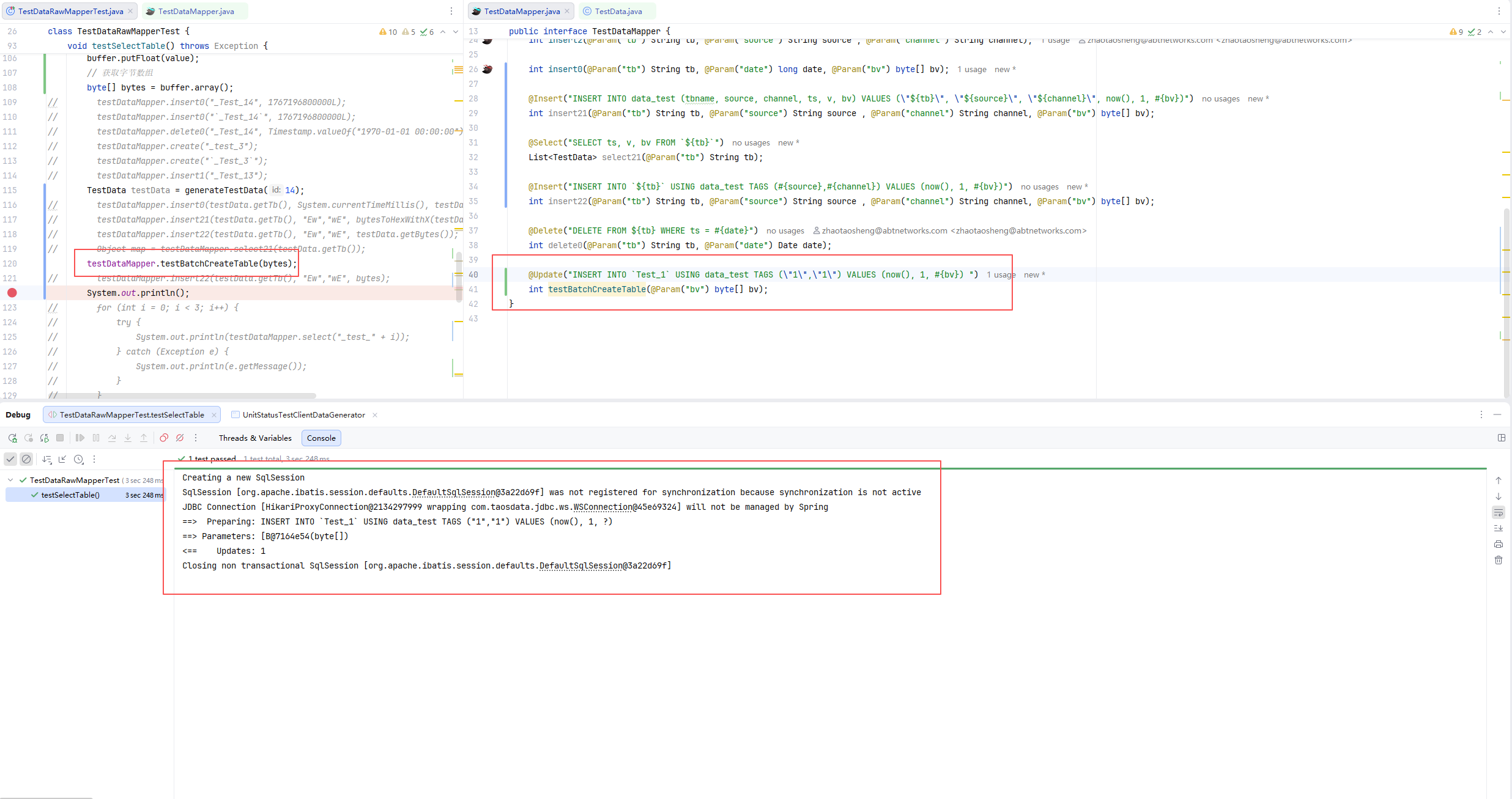Click the Stop debug session square

pyautogui.click(x=60, y=438)
